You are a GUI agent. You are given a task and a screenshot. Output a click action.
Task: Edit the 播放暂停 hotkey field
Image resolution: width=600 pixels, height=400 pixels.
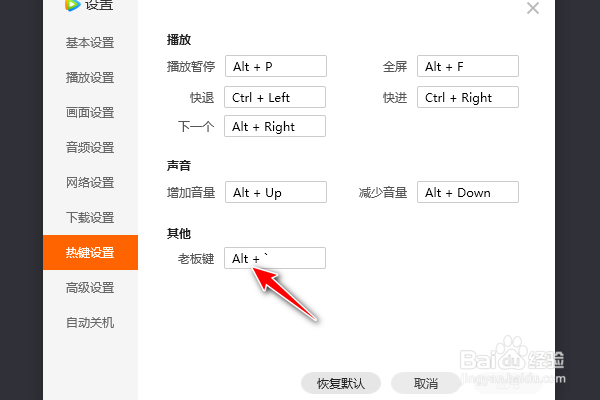(x=276, y=67)
